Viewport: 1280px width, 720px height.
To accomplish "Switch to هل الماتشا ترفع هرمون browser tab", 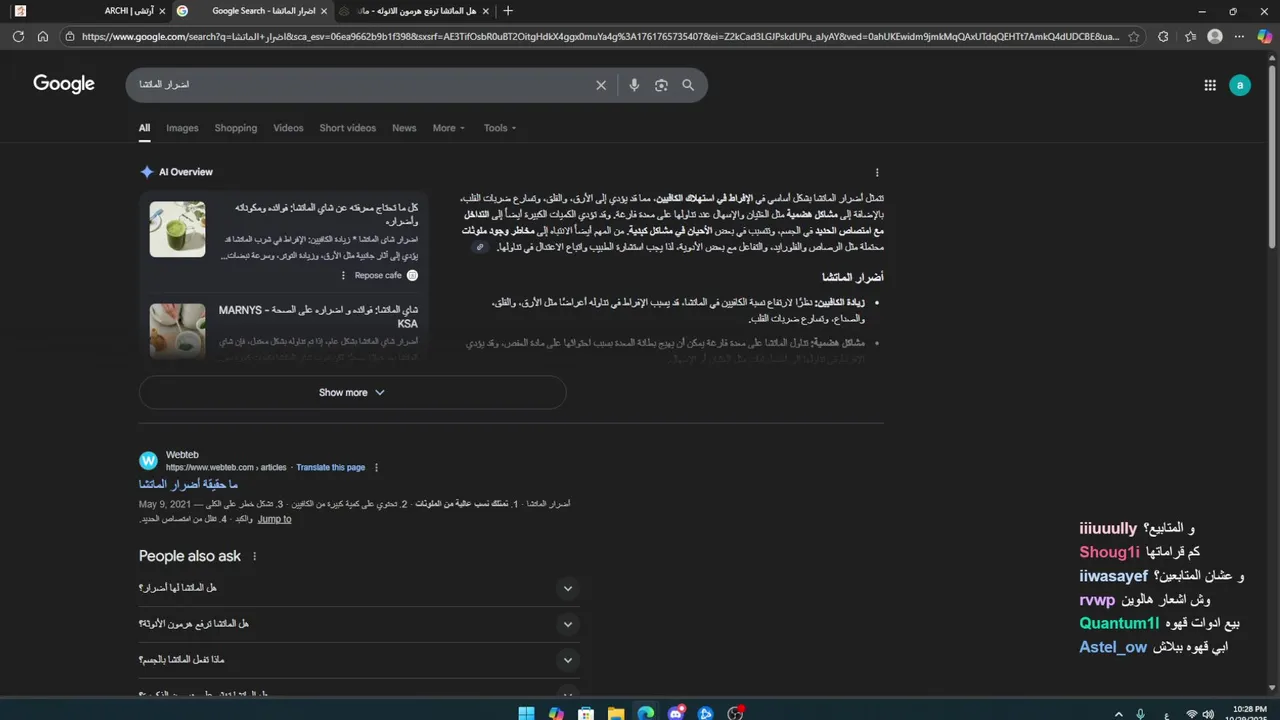I will (x=414, y=11).
